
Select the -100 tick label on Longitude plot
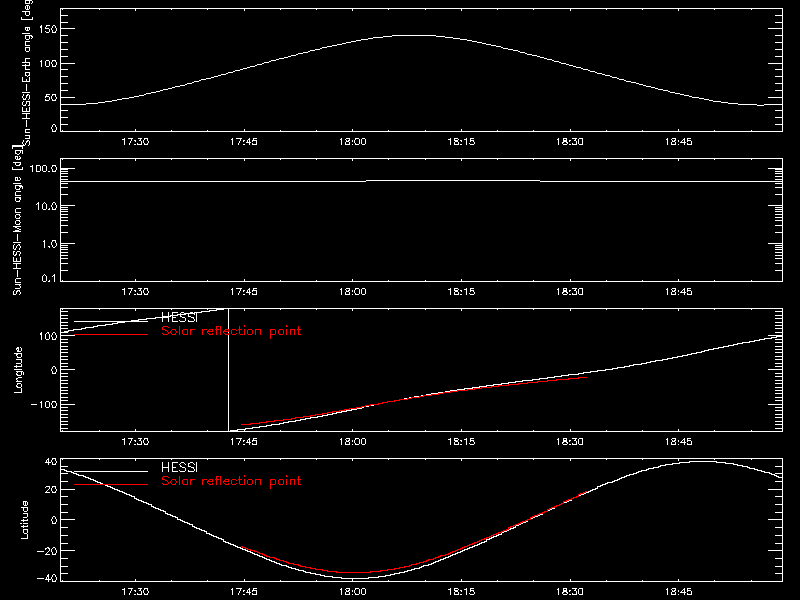point(44,404)
